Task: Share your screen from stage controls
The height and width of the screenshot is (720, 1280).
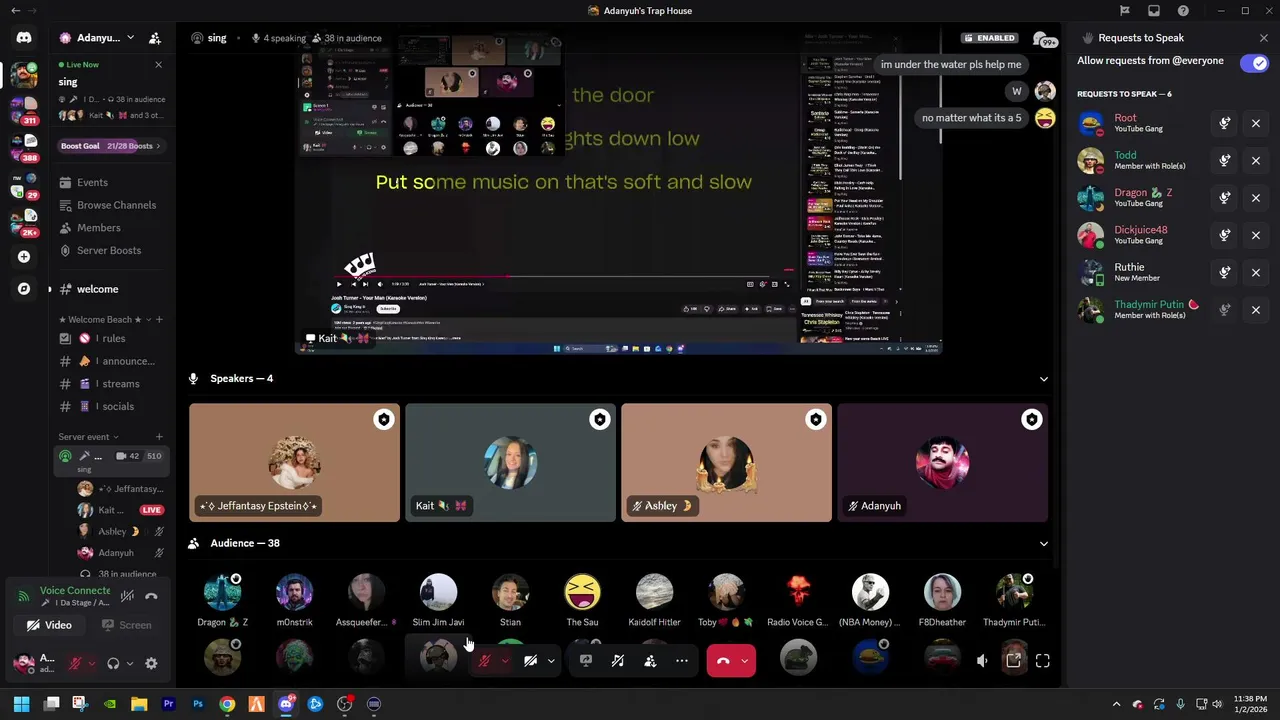Action: [586, 661]
